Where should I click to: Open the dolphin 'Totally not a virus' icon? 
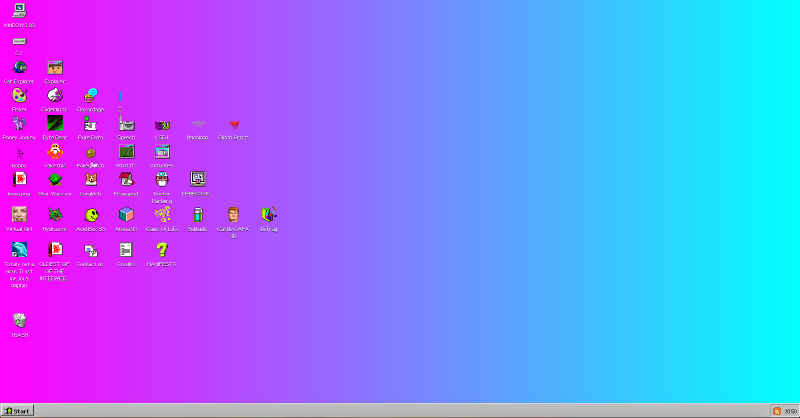pyautogui.click(x=19, y=250)
